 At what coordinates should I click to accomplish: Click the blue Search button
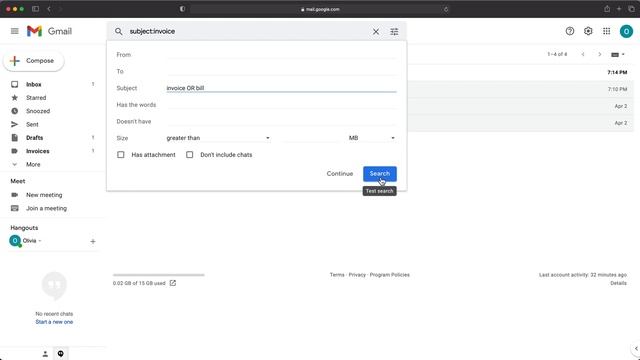380,174
